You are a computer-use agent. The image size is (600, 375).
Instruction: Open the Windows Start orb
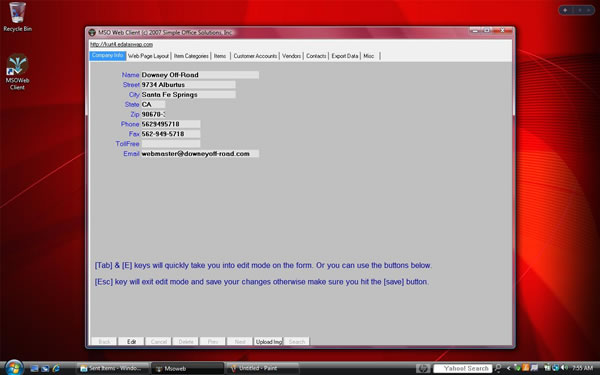pyautogui.click(x=14, y=368)
